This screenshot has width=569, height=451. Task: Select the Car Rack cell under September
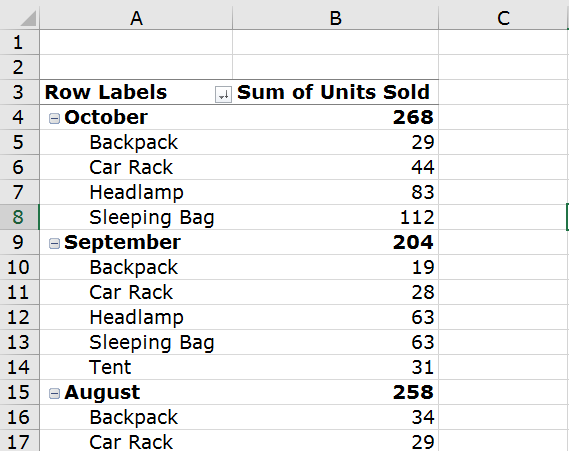pos(136,292)
